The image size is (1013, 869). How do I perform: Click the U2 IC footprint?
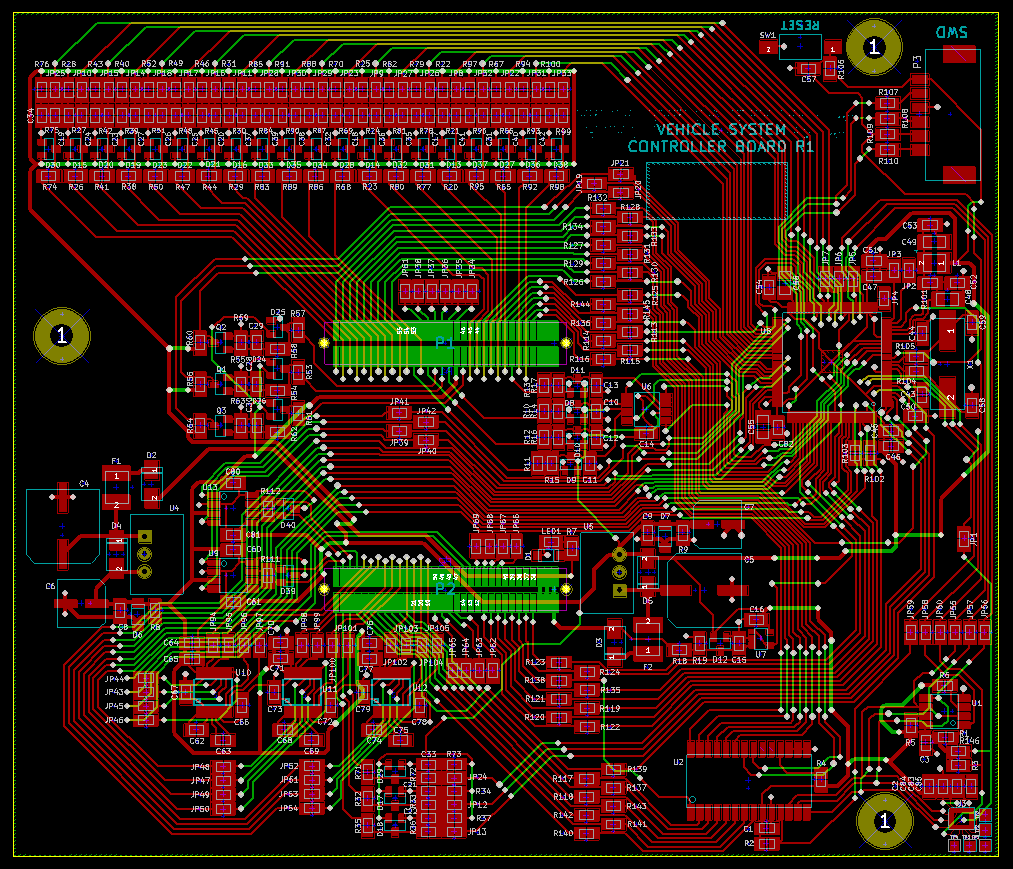[x=748, y=773]
